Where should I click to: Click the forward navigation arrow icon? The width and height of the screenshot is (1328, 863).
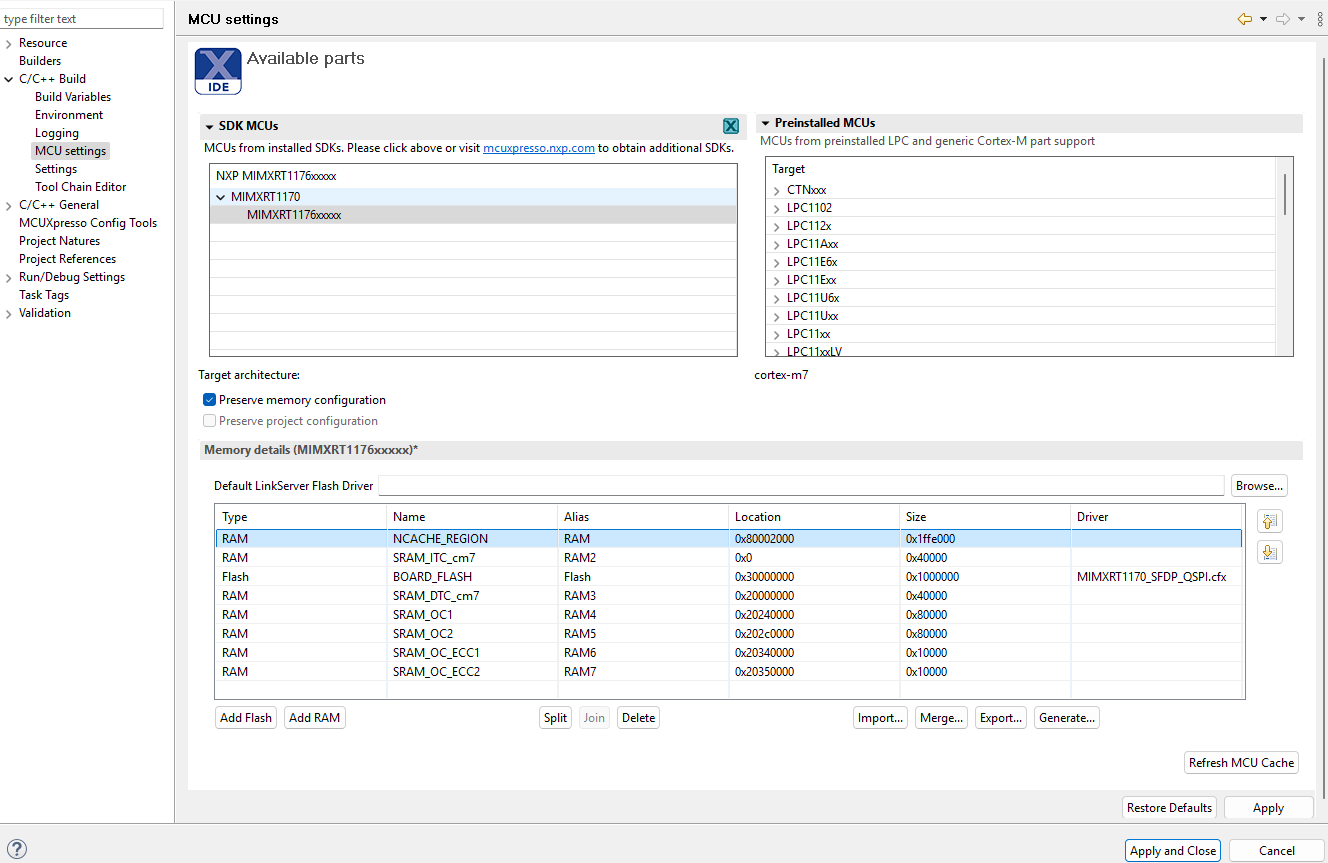[x=1282, y=19]
